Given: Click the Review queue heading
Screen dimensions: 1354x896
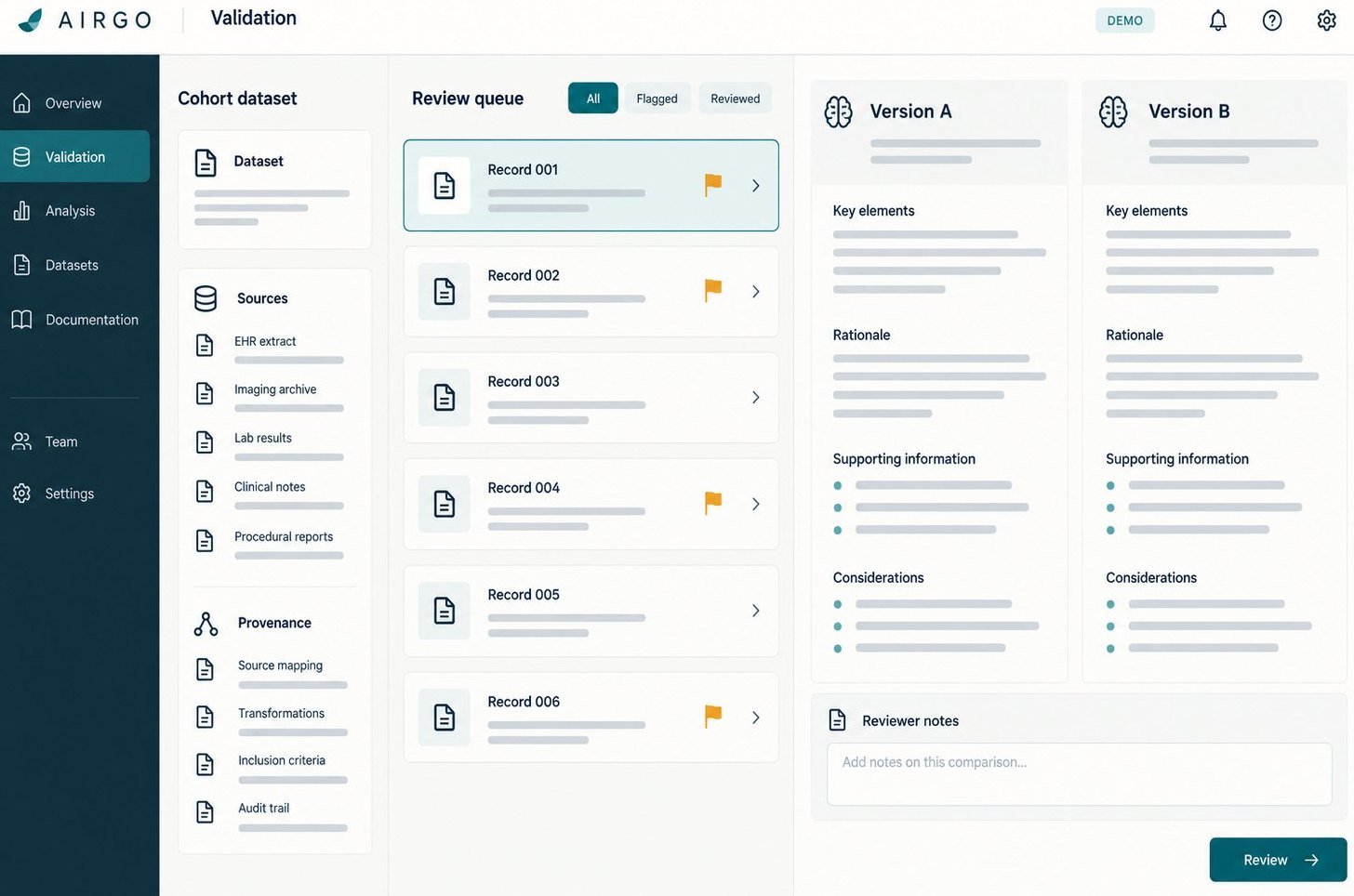Looking at the screenshot, I should (468, 99).
